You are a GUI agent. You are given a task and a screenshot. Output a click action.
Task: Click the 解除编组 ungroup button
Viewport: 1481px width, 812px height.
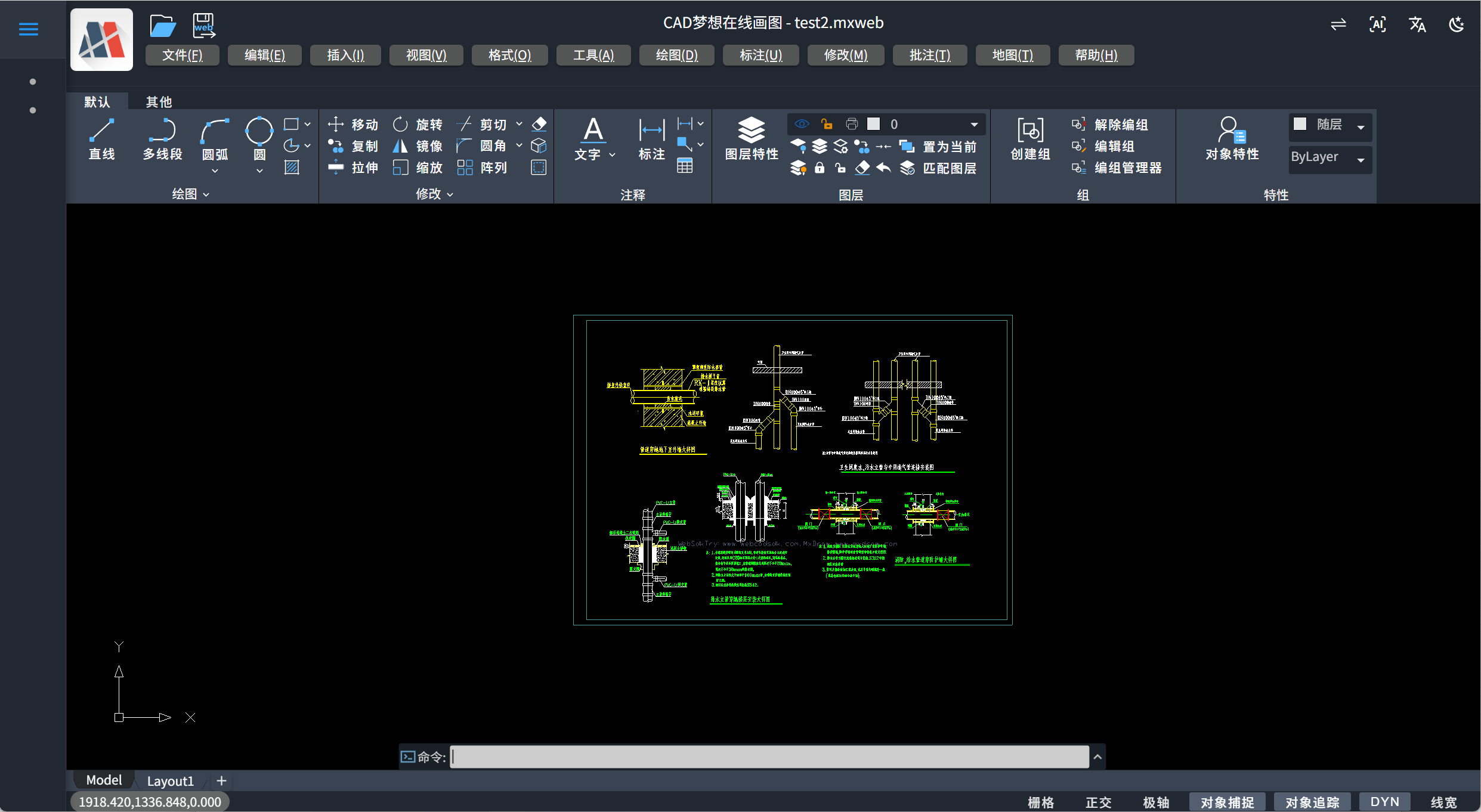pyautogui.click(x=1120, y=125)
